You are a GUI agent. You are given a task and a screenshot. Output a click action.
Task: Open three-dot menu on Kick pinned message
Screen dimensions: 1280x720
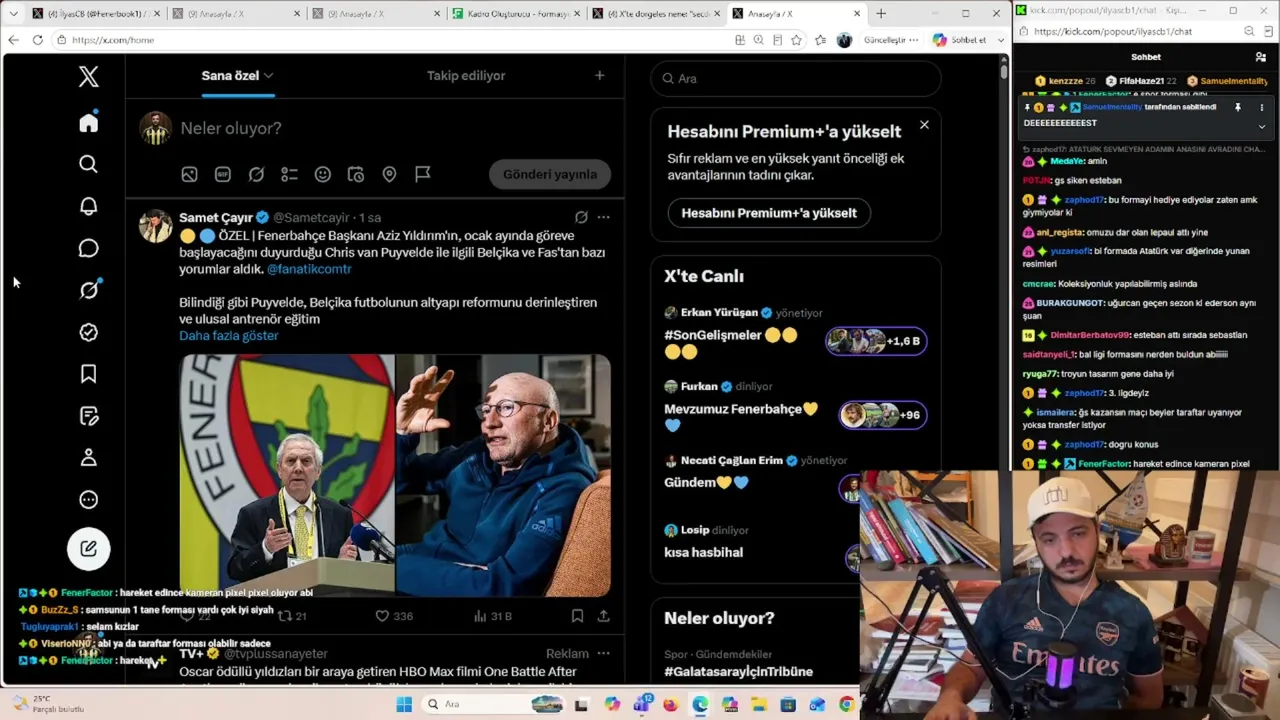click(x=1261, y=107)
